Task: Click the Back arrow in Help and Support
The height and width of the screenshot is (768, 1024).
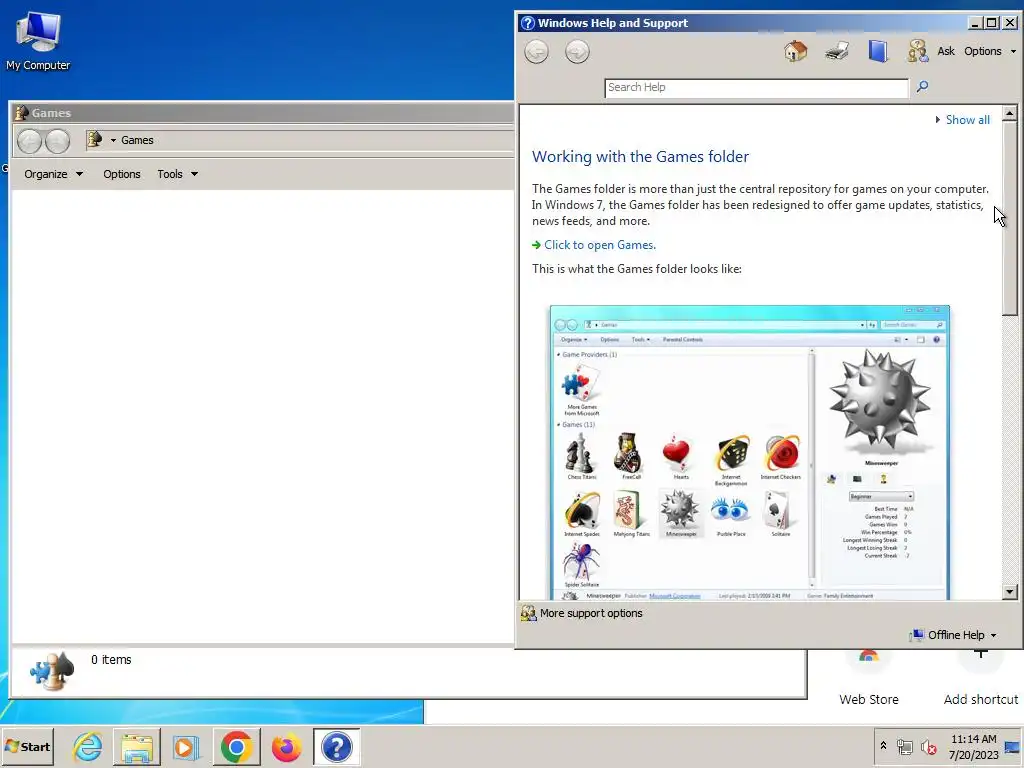Action: tap(536, 52)
